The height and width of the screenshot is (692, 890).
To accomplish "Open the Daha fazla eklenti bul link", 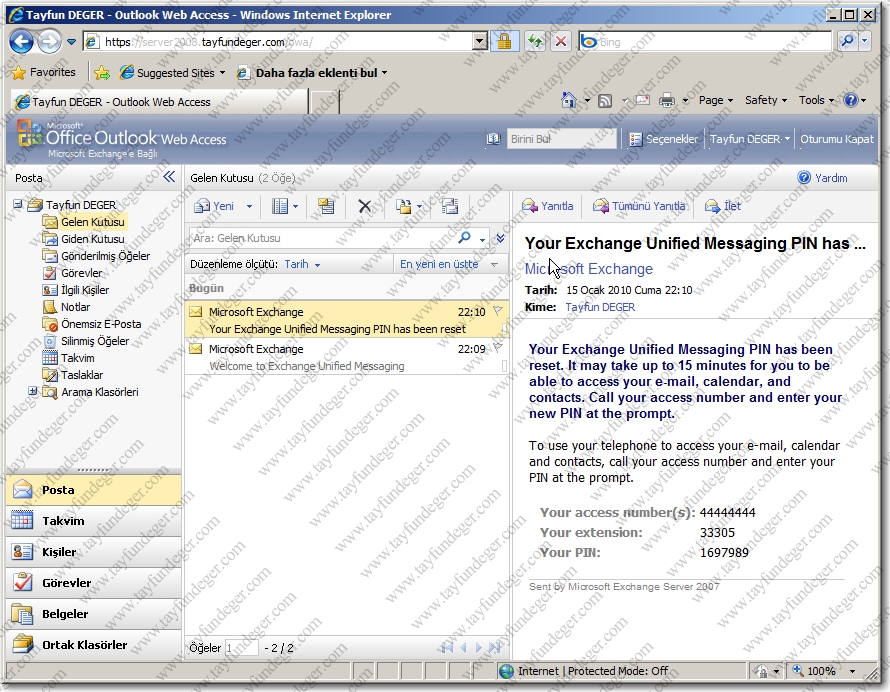I will click(x=312, y=73).
